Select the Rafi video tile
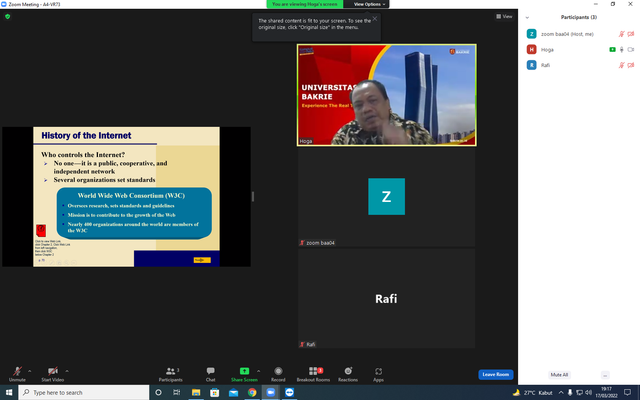The image size is (640, 400). click(387, 298)
